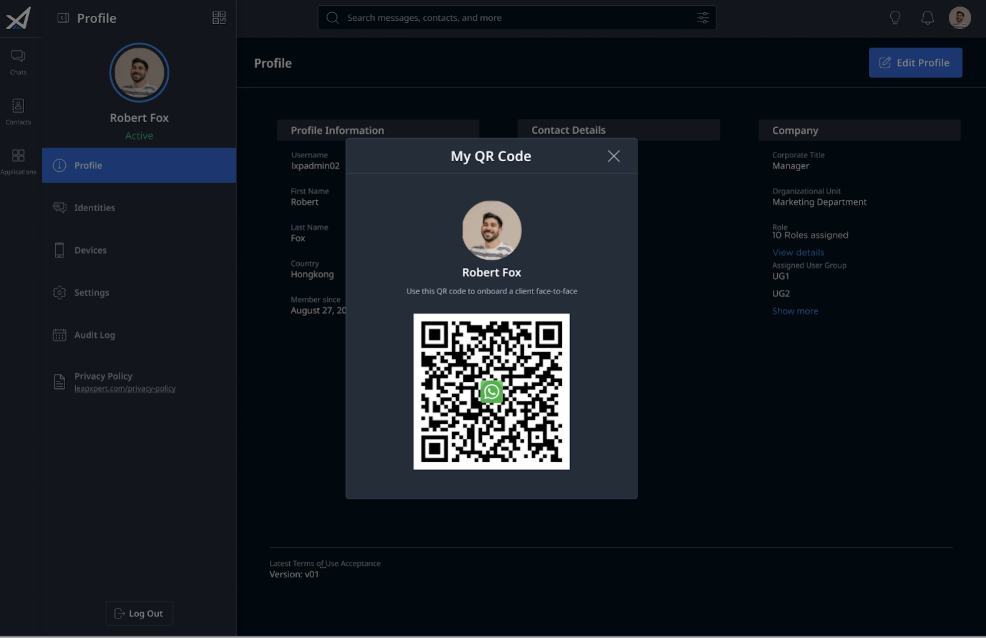
Task: Open search filter sliders icon
Action: [x=703, y=18]
